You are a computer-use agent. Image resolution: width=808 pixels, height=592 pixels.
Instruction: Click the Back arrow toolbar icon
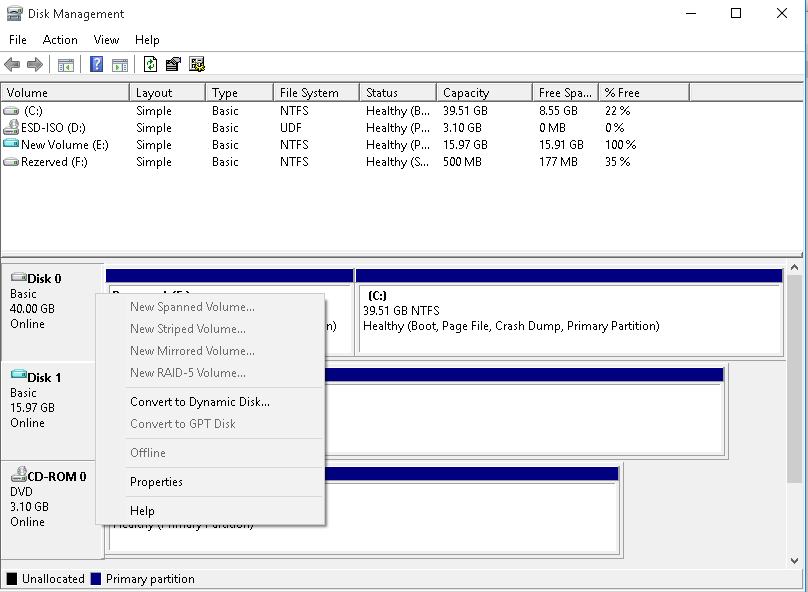(x=12, y=64)
